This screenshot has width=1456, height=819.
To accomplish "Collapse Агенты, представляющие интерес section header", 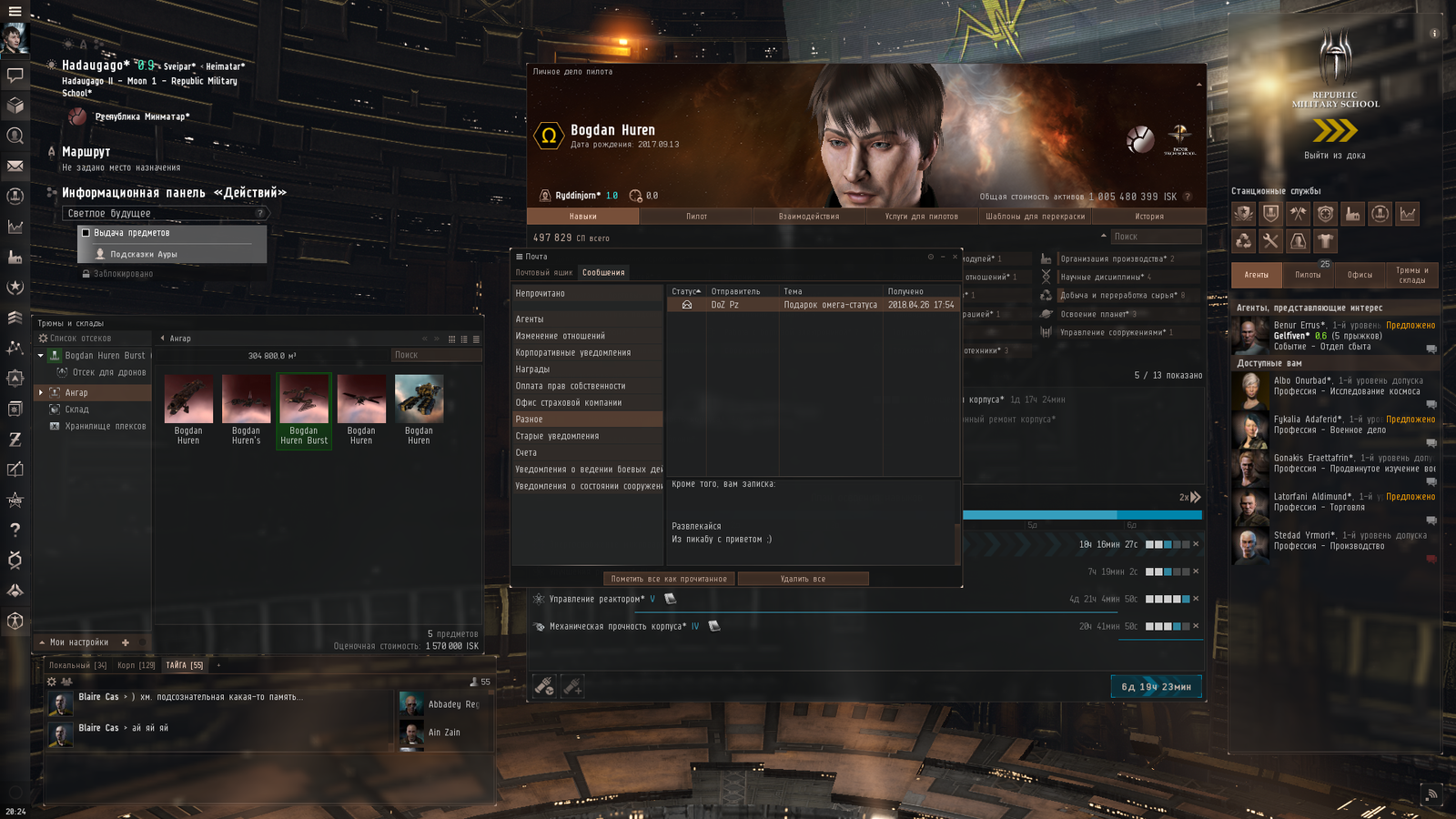I will tap(1335, 308).
